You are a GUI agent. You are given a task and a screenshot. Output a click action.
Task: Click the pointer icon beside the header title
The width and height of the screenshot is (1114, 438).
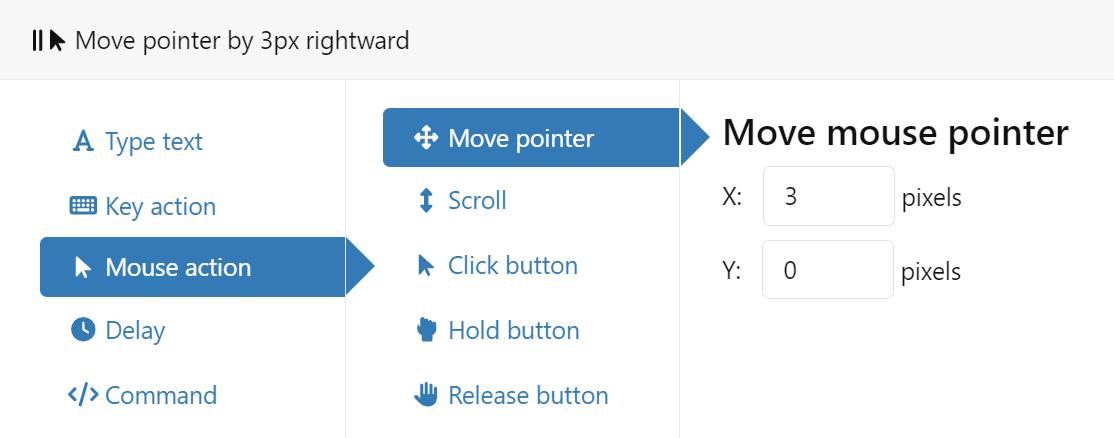click(x=58, y=41)
